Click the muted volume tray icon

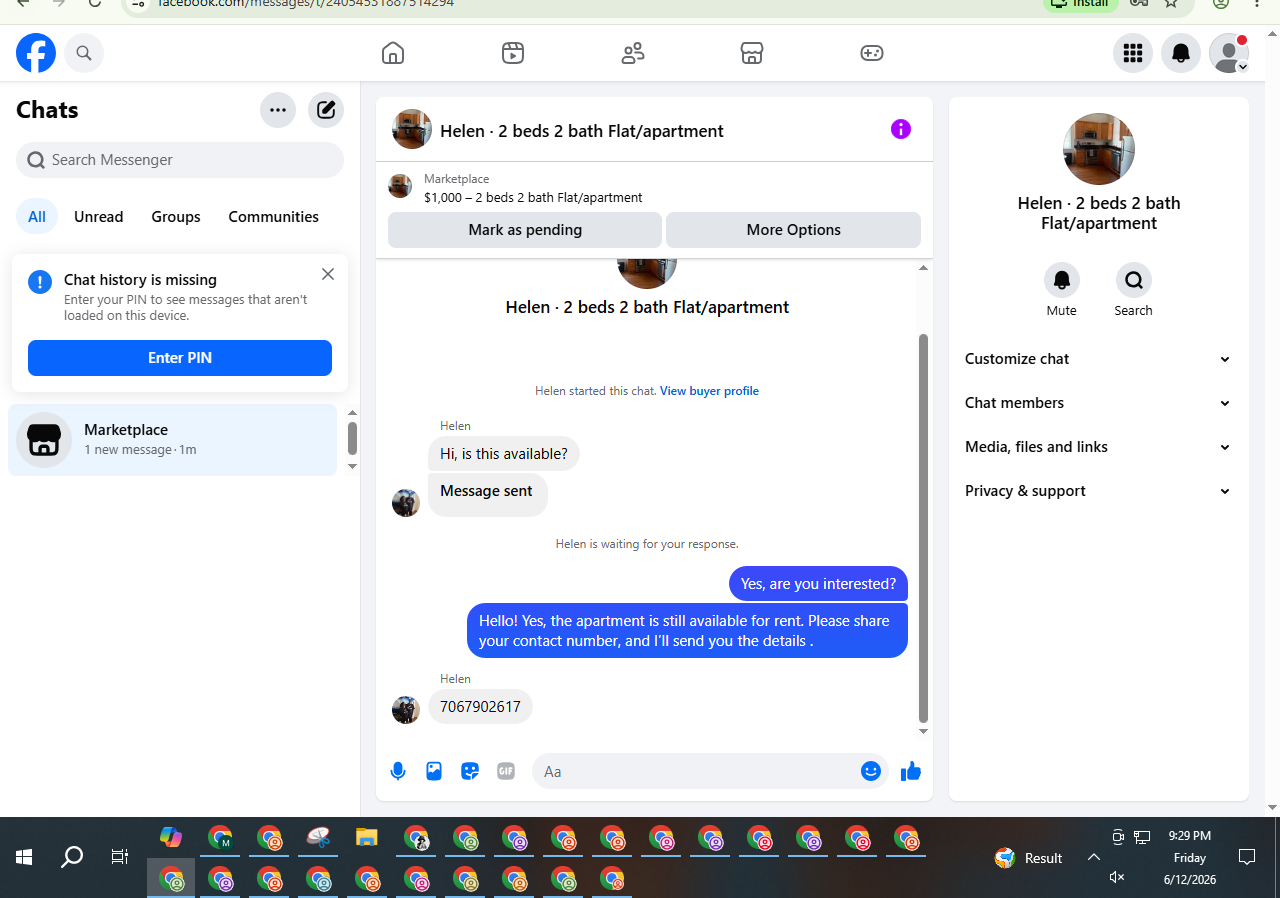1118,877
